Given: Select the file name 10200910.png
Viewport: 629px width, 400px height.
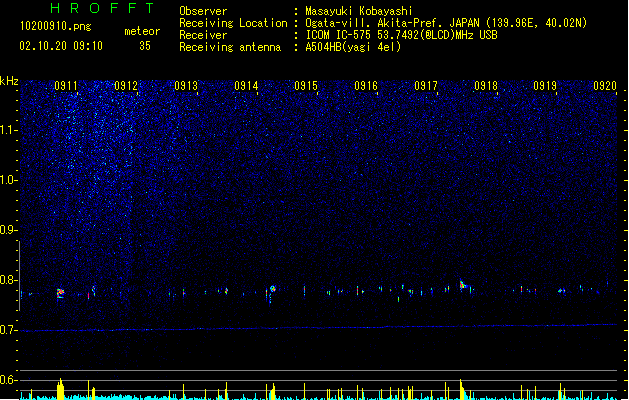Looking at the screenshot, I should (56, 27).
